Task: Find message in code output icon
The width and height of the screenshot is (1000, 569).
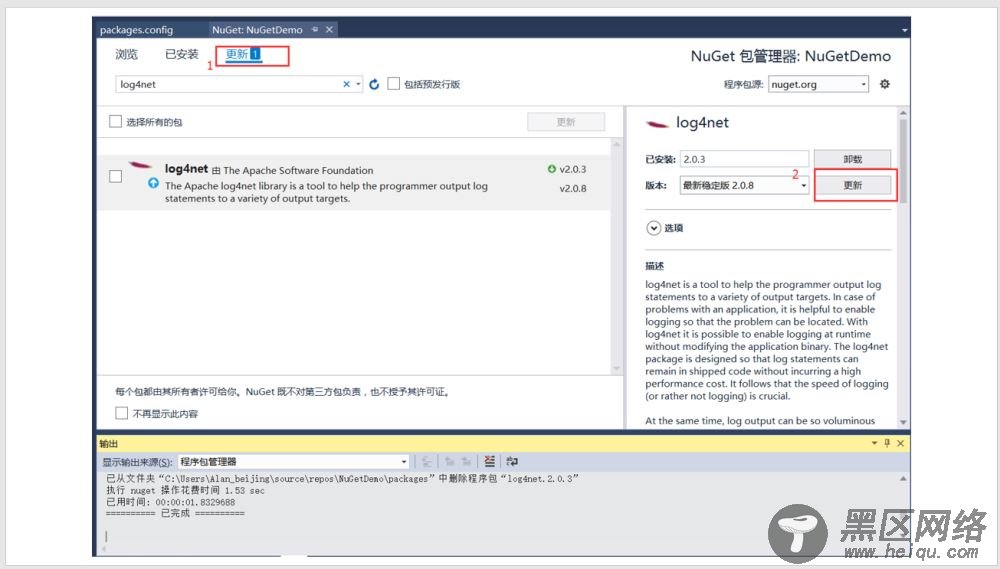Action: [x=427, y=461]
